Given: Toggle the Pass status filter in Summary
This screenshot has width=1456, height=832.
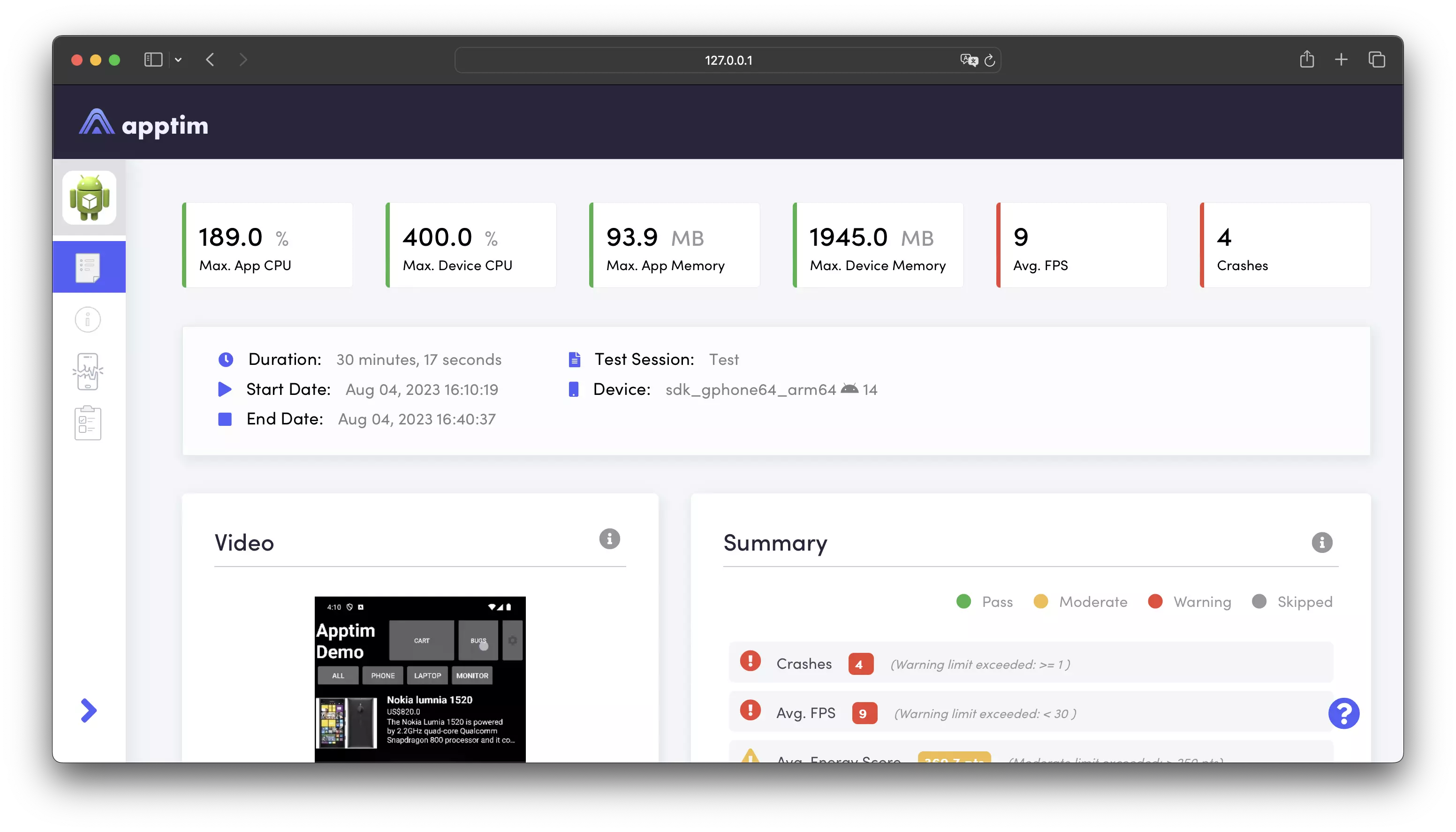Looking at the screenshot, I should tap(964, 601).
